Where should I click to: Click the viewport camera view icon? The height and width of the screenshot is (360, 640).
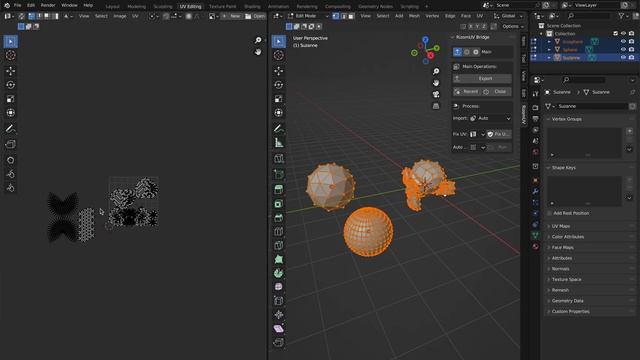[436, 94]
